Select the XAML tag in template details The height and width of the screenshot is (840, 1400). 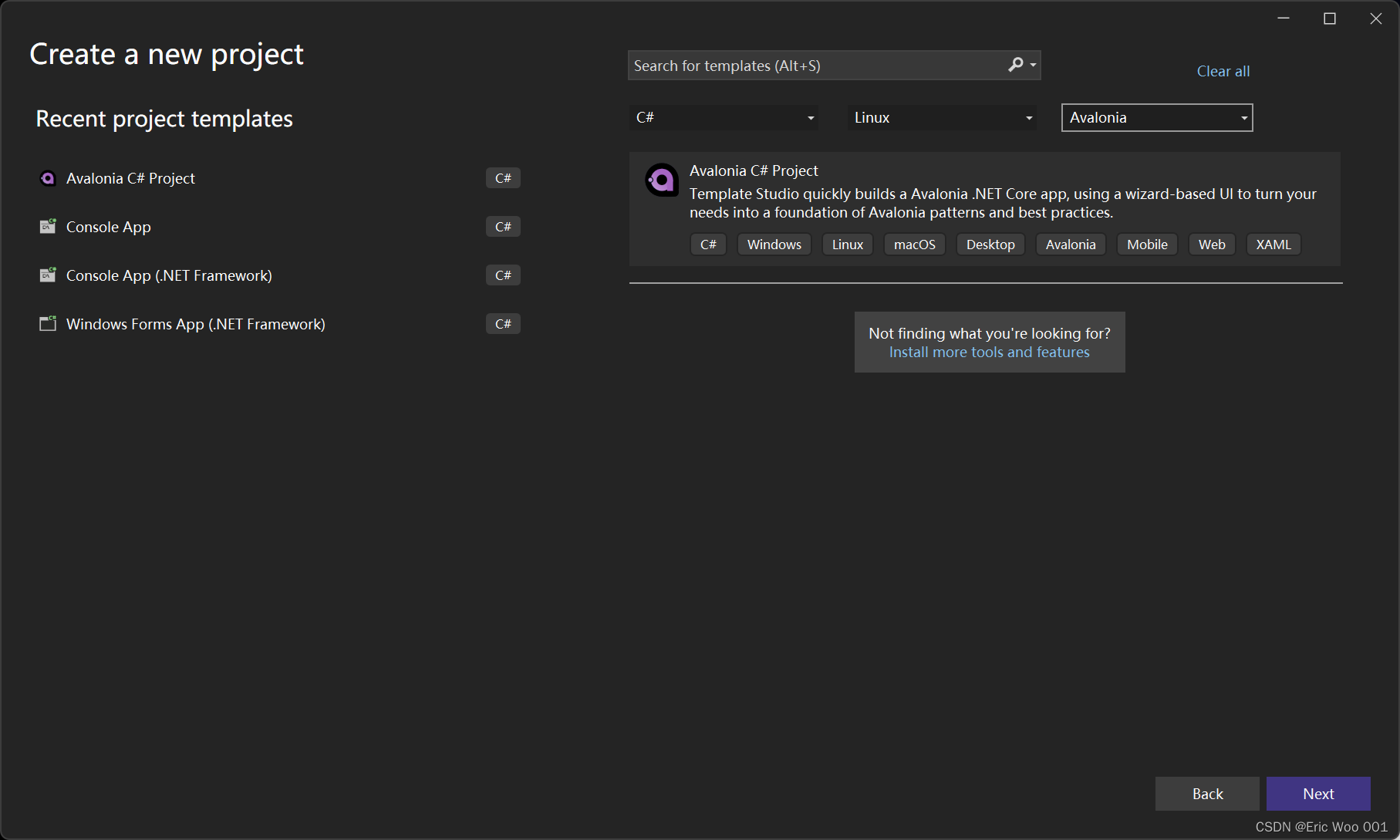[x=1273, y=244]
